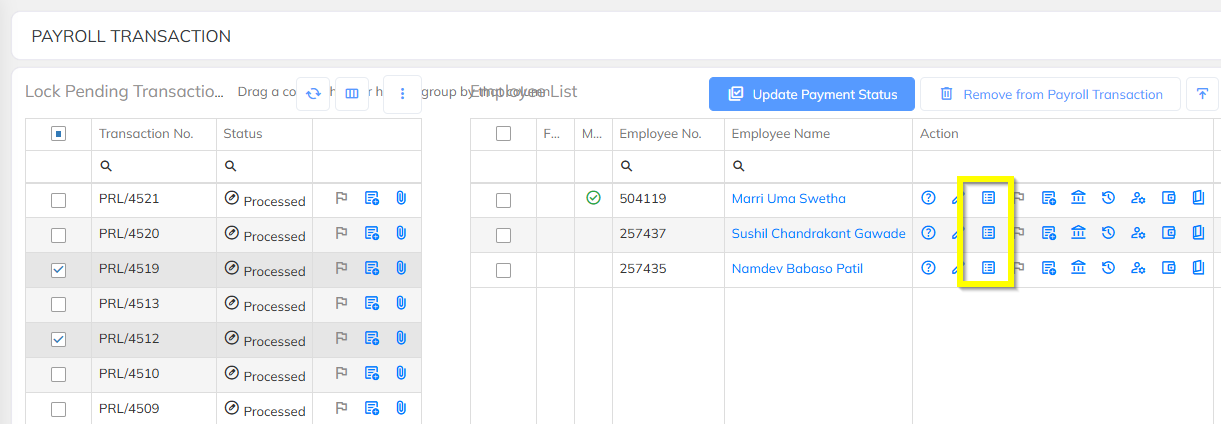Check the box for PRL/4513

pyautogui.click(x=58, y=305)
